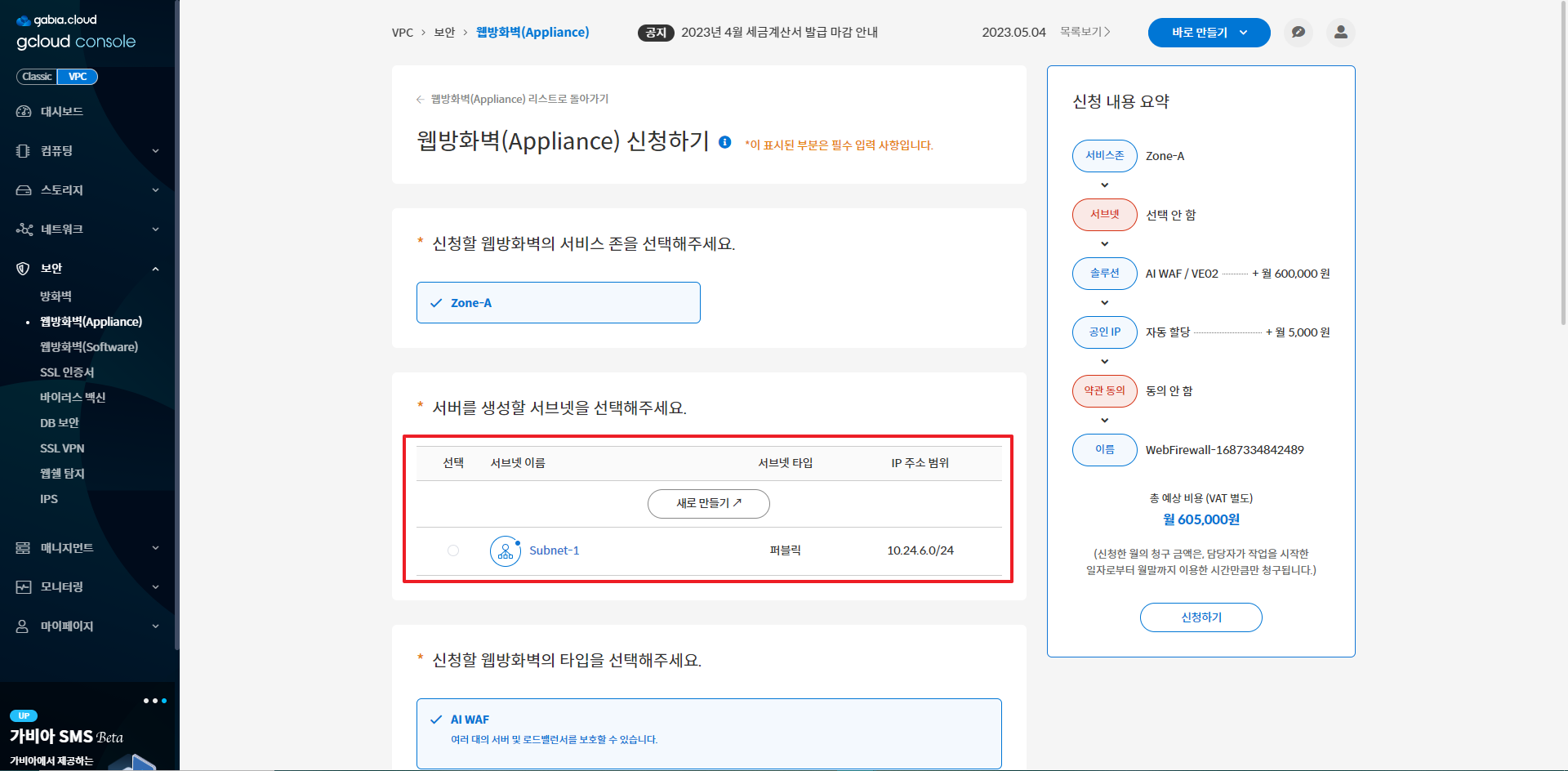Expand the 마이페이지 menu chevron
Screen dimensions: 1568x771
155,626
